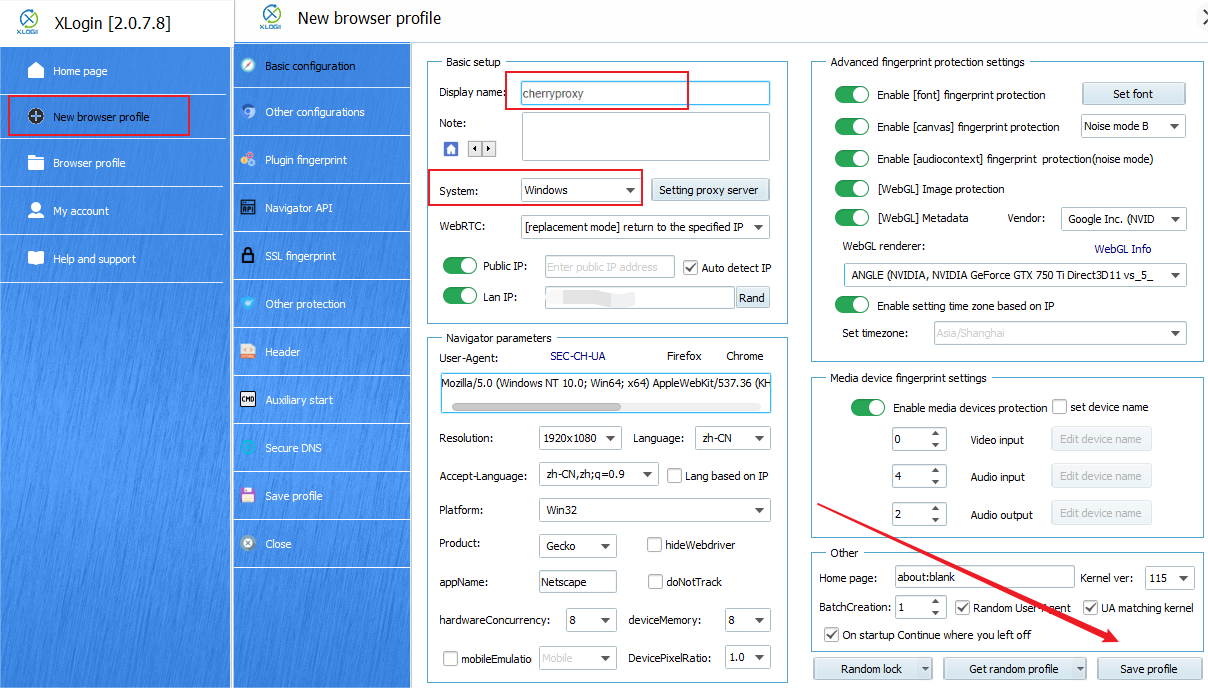Click the Plugin fingerprint sidebar icon
Screen dimensions: 1208x688
[248, 160]
